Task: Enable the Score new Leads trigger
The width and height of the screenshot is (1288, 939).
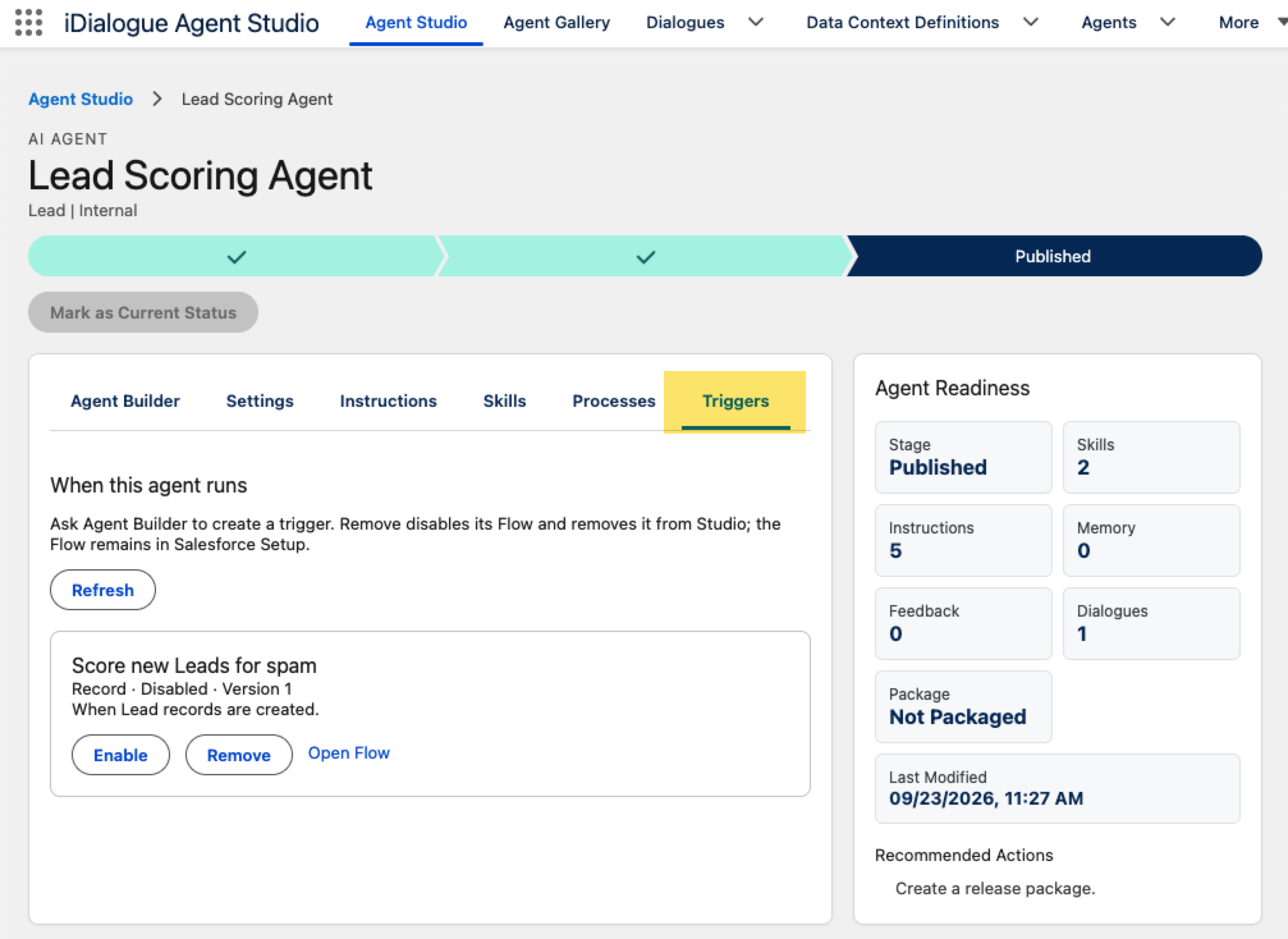Action: (121, 755)
